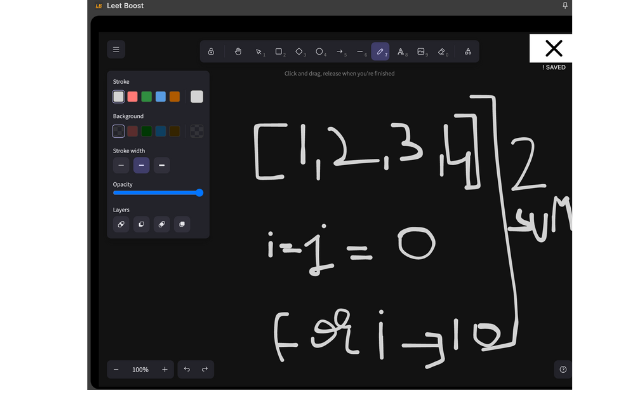
Task: Select the Rectangle shape tool
Action: 279,52
